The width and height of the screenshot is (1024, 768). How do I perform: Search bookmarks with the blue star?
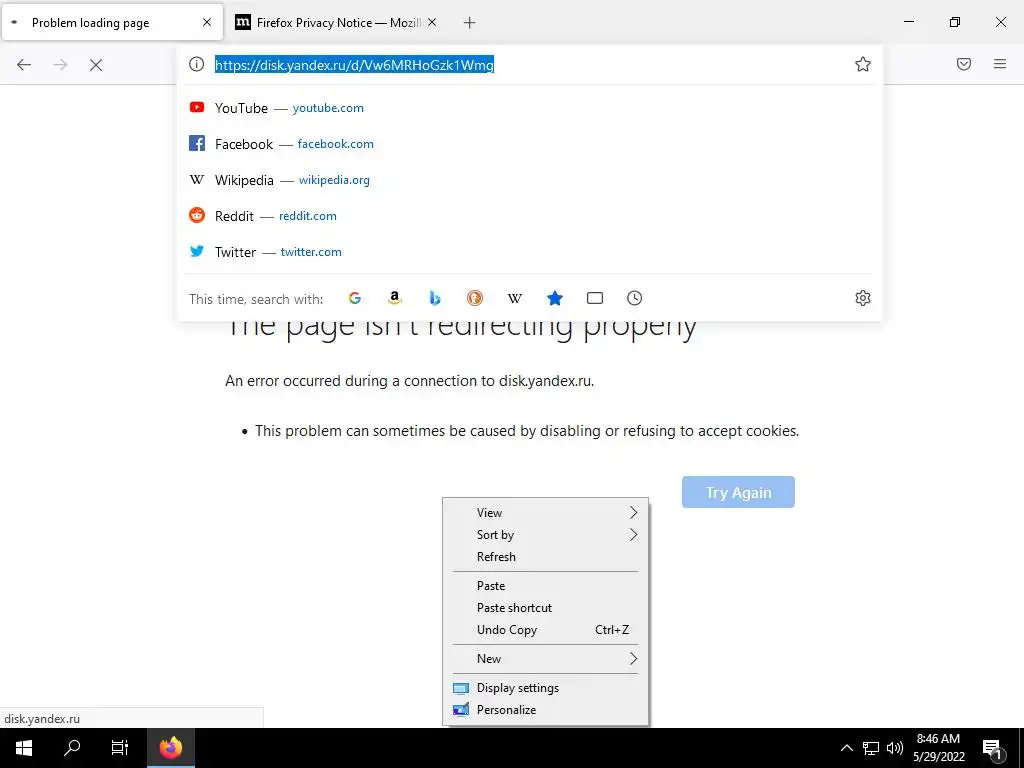click(x=554, y=298)
